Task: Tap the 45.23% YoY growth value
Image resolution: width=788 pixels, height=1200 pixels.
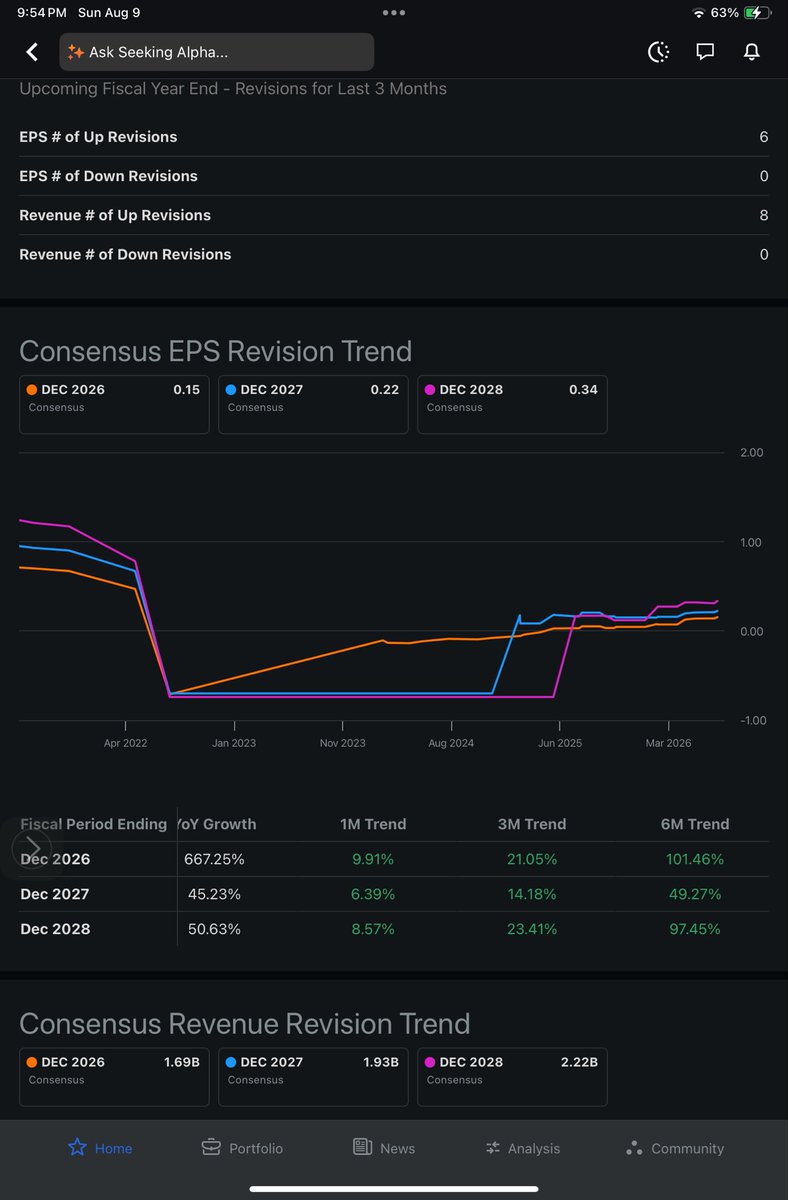Action: [214, 894]
